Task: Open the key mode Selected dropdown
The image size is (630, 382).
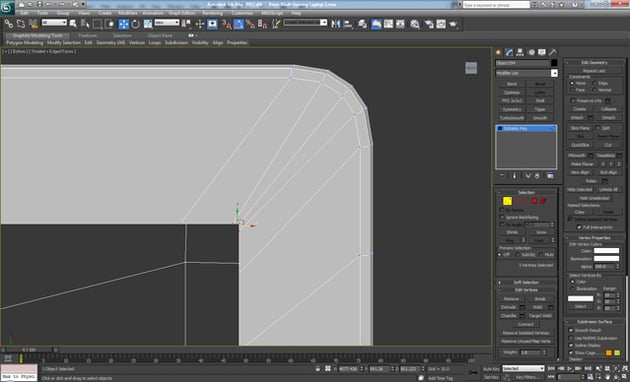Action: coord(523,368)
